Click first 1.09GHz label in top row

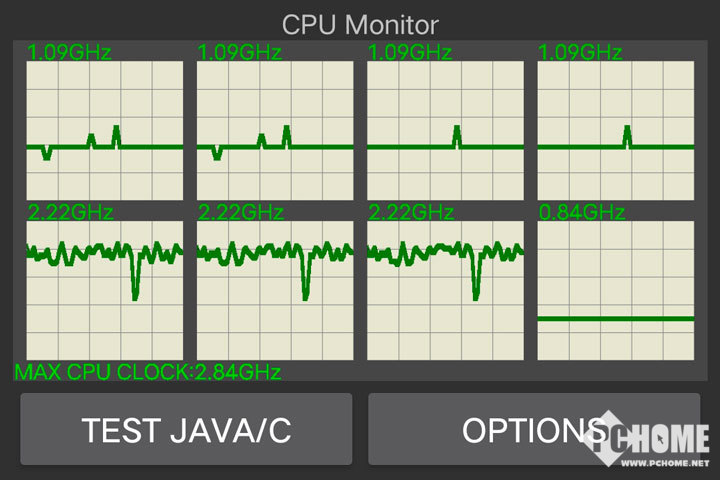click(x=69, y=52)
